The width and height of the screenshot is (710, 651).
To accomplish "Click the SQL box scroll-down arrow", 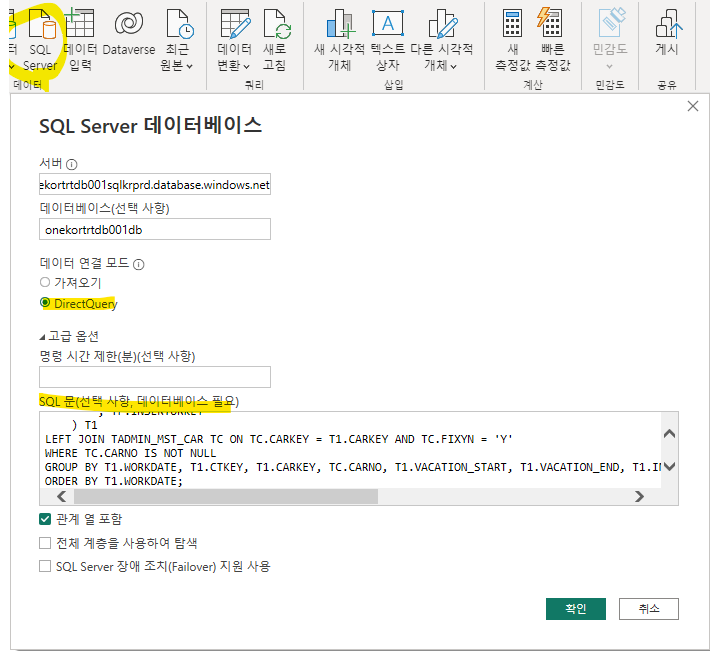I will point(670,466).
